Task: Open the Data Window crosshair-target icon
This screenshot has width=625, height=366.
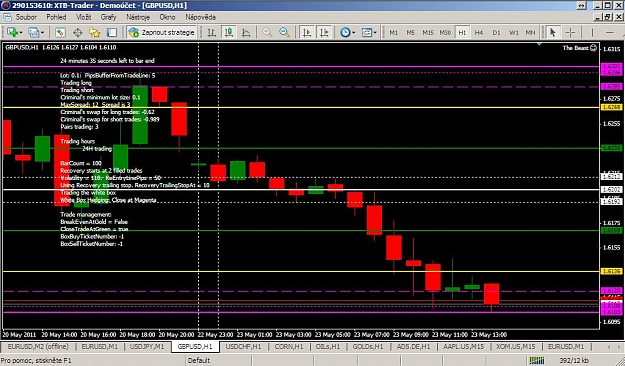Action: click(77, 32)
